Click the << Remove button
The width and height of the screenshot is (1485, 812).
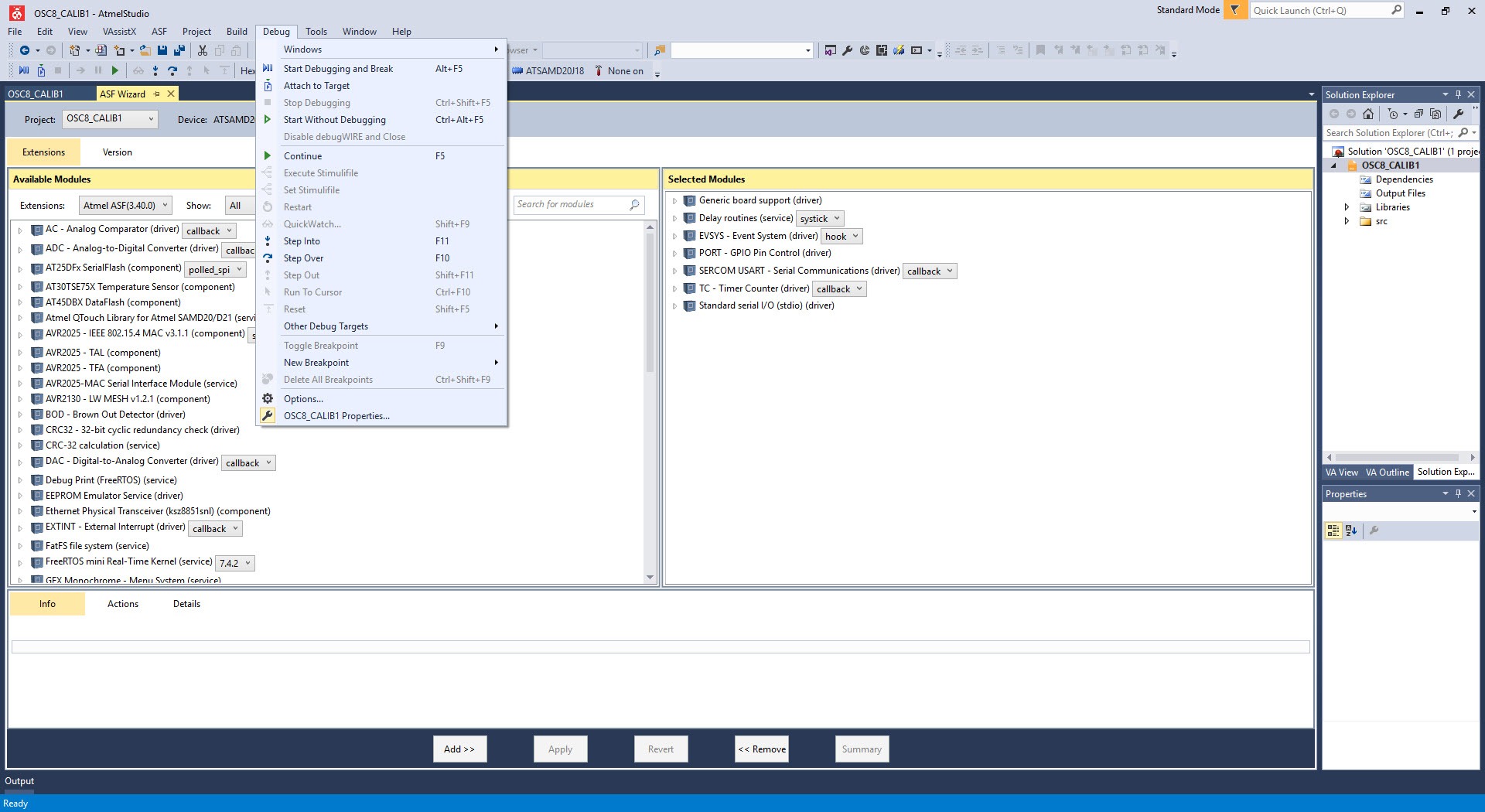(x=762, y=749)
